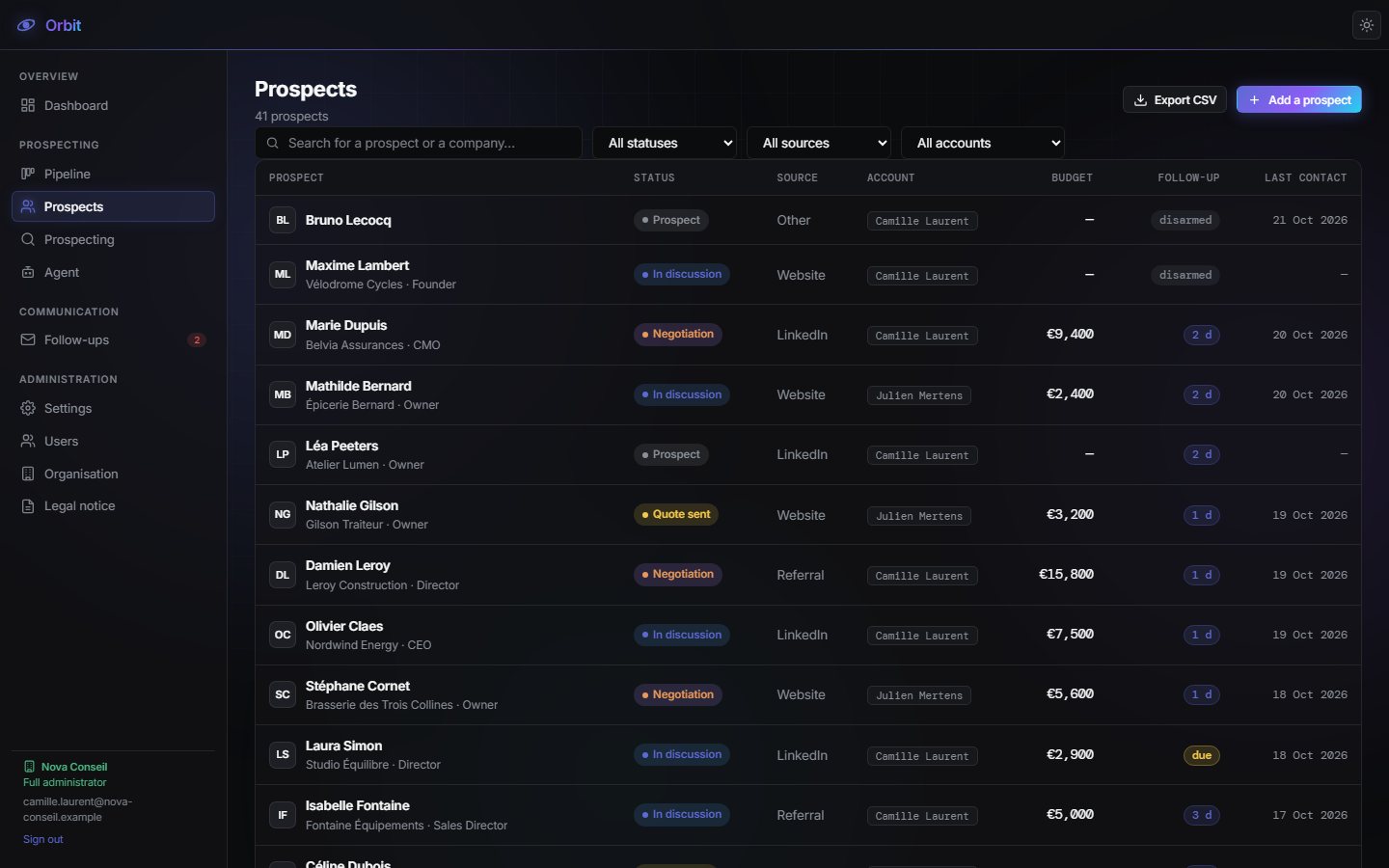
Task: Click the Prospects people icon in sidebar
Action: click(28, 206)
